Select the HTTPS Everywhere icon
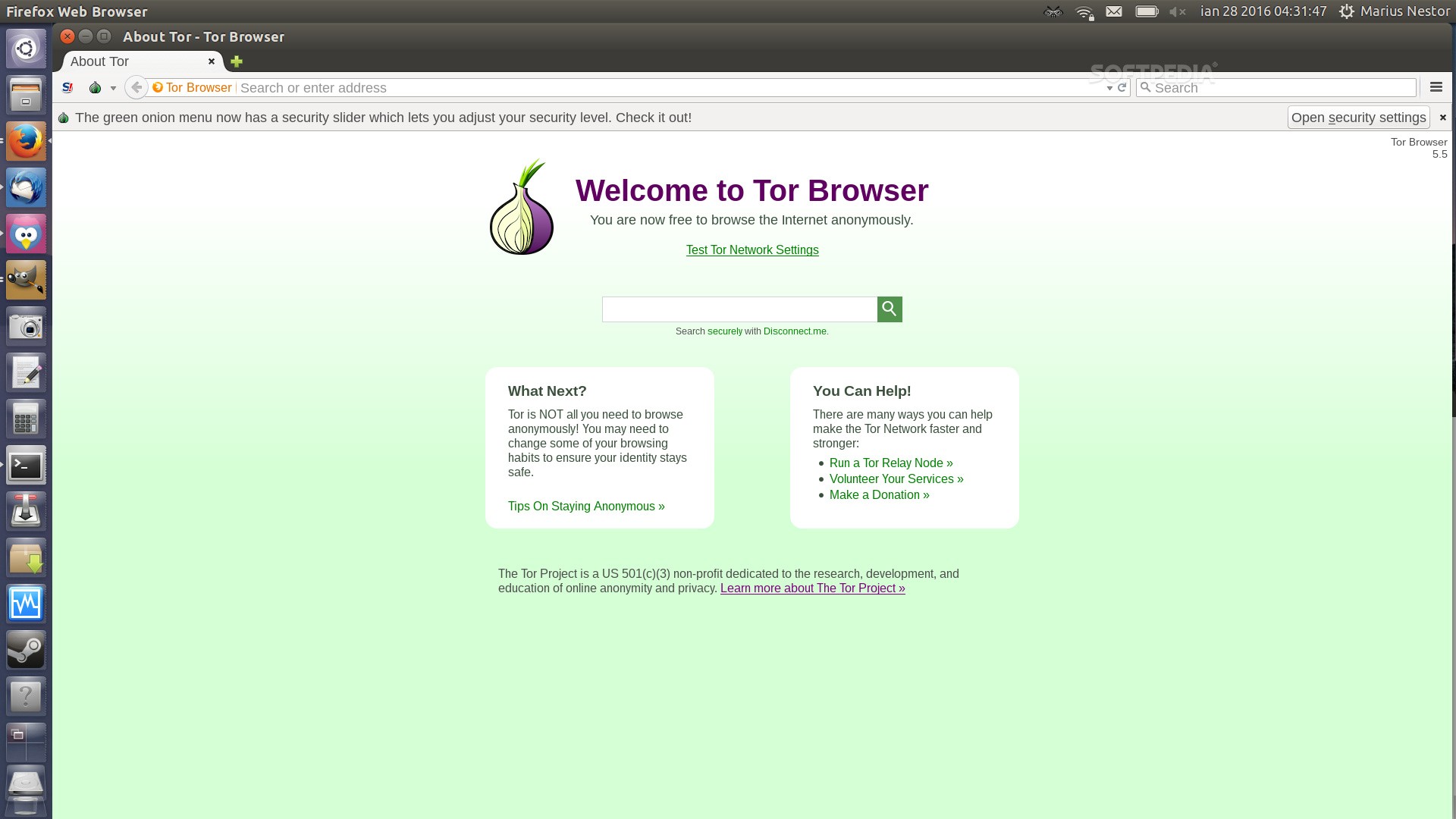 [68, 88]
